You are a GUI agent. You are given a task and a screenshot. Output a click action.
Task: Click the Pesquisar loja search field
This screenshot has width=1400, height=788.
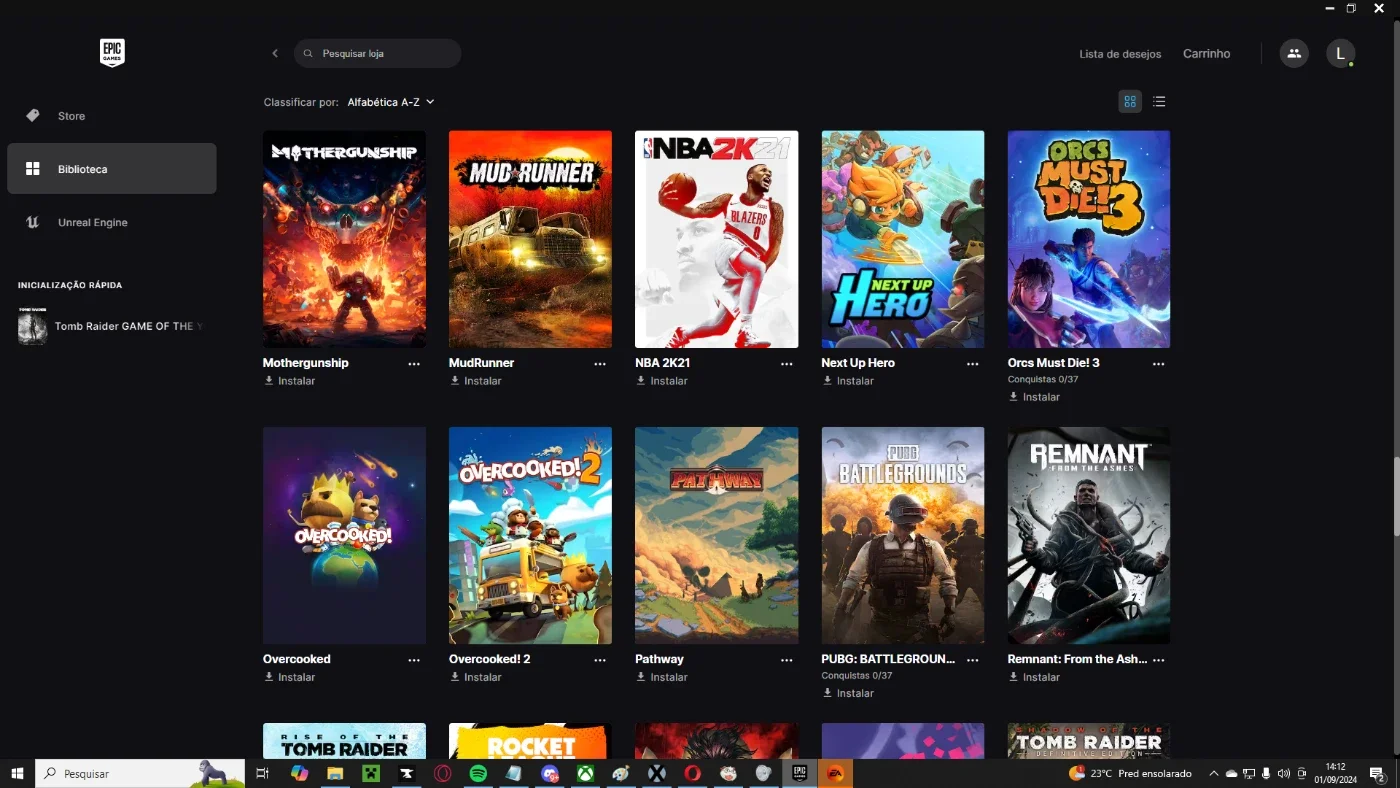tap(377, 53)
